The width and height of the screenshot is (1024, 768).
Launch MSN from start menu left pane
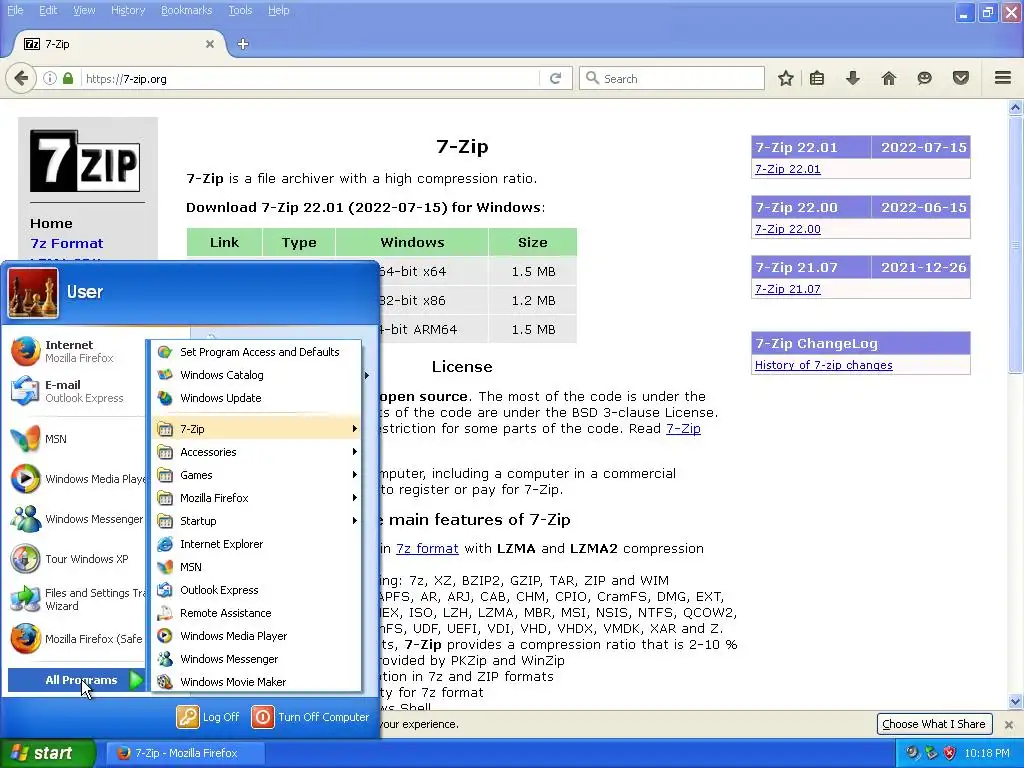(x=75, y=439)
